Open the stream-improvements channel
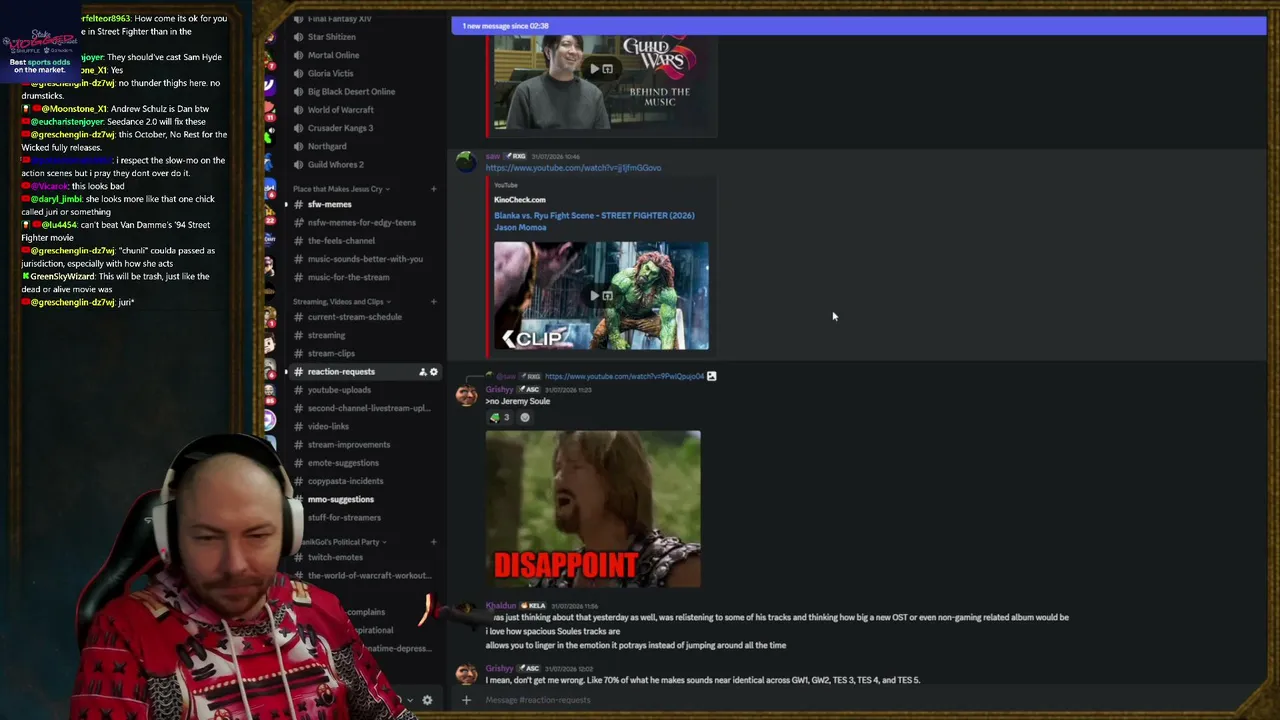Viewport: 1280px width, 720px height. [349, 445]
